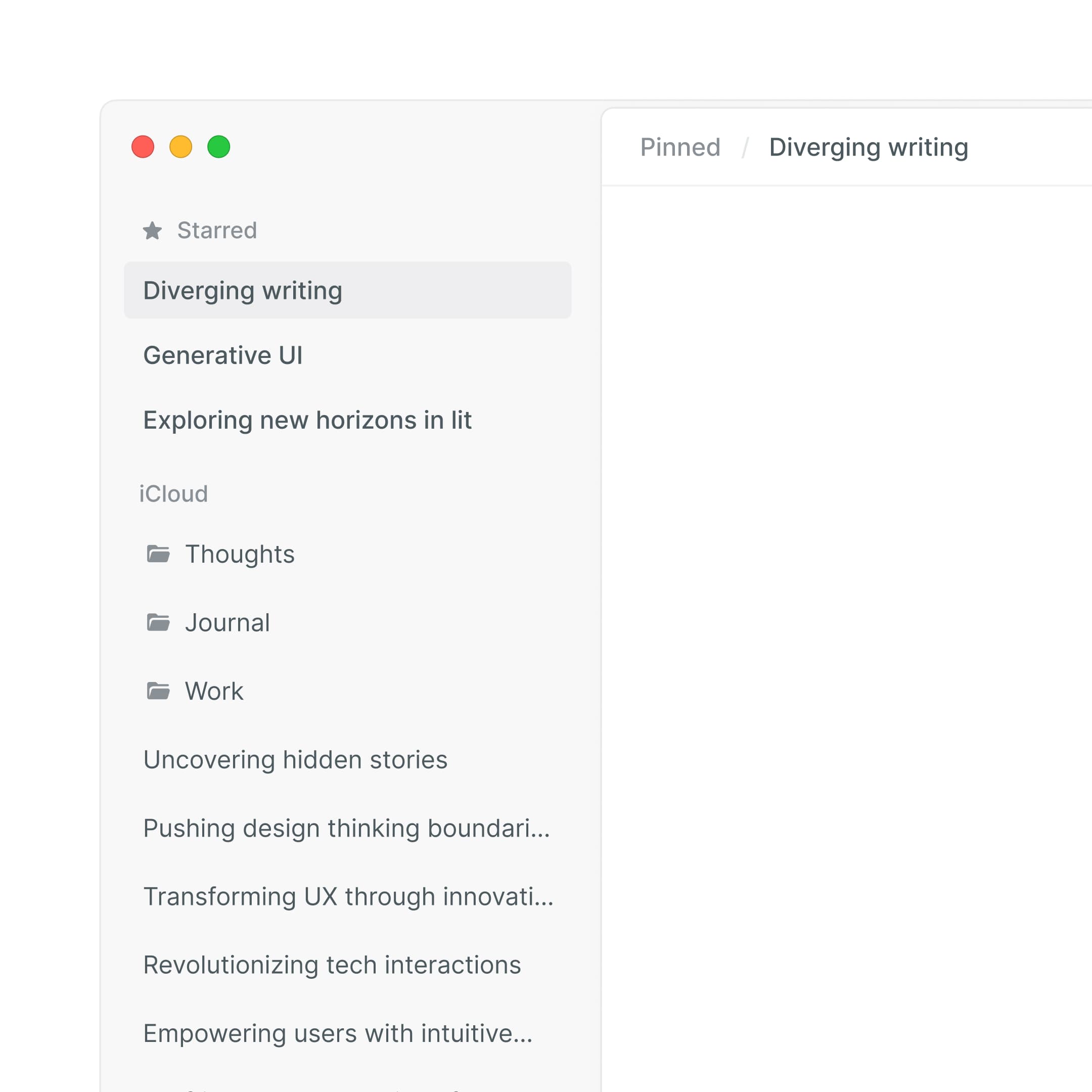
Task: Select the star icon in sidebar
Action: coord(153,229)
